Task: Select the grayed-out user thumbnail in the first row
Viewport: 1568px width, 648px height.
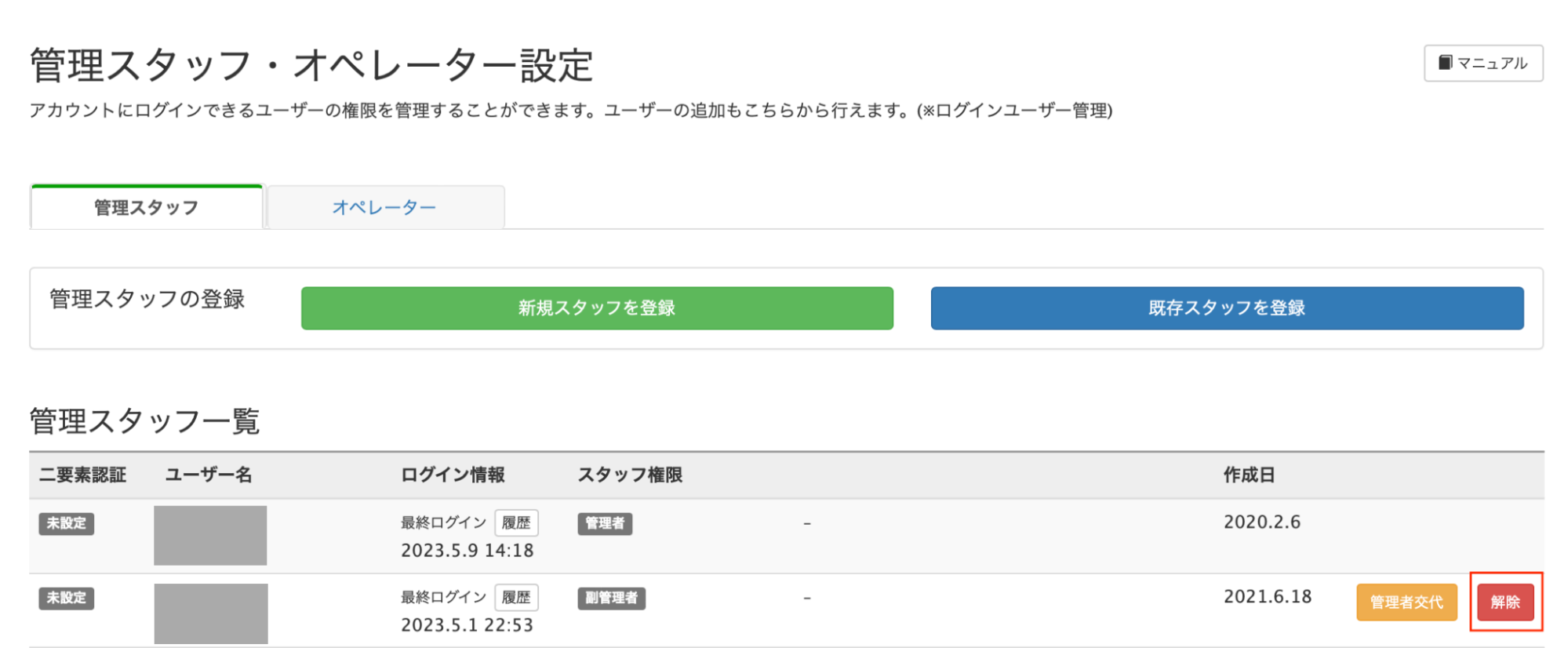Action: (x=209, y=534)
